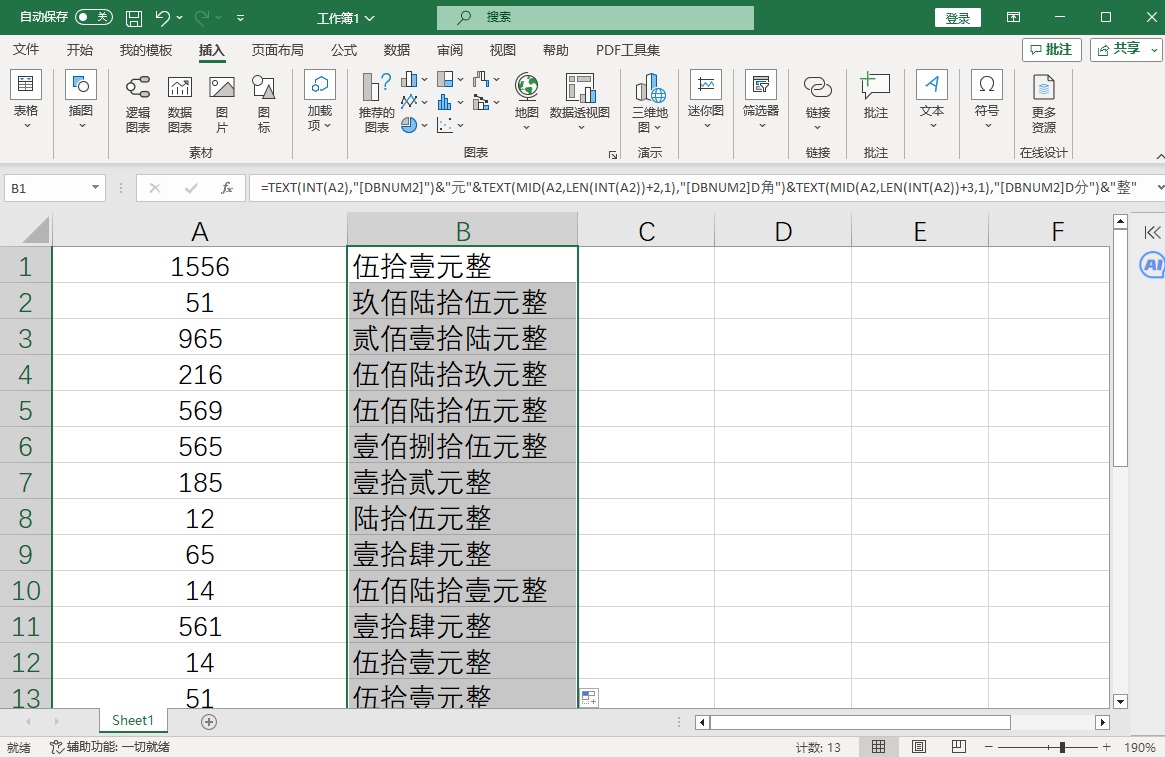Open the 三维地图 3D map tool

click(650, 102)
